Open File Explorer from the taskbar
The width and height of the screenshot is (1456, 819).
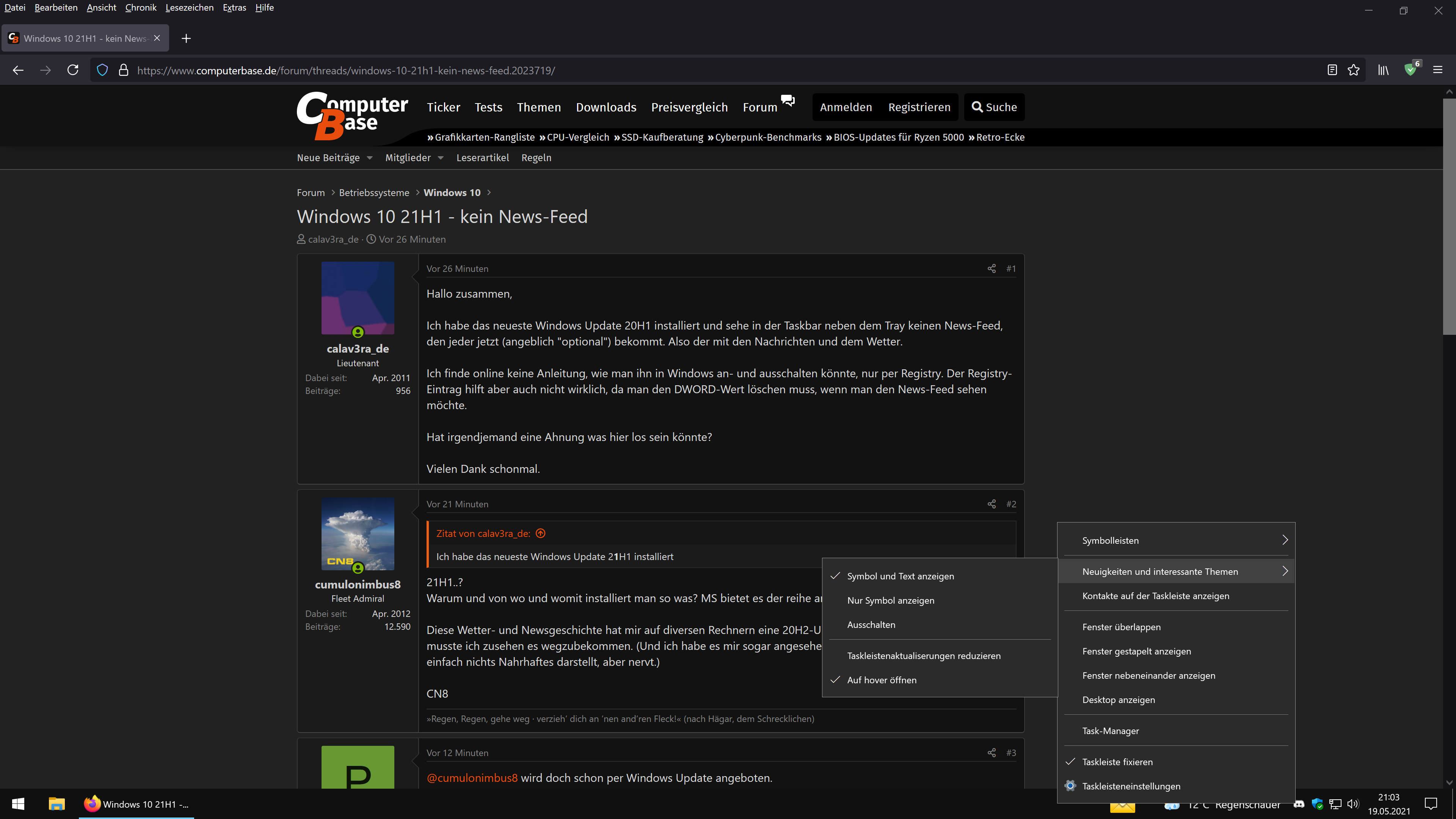click(56, 804)
